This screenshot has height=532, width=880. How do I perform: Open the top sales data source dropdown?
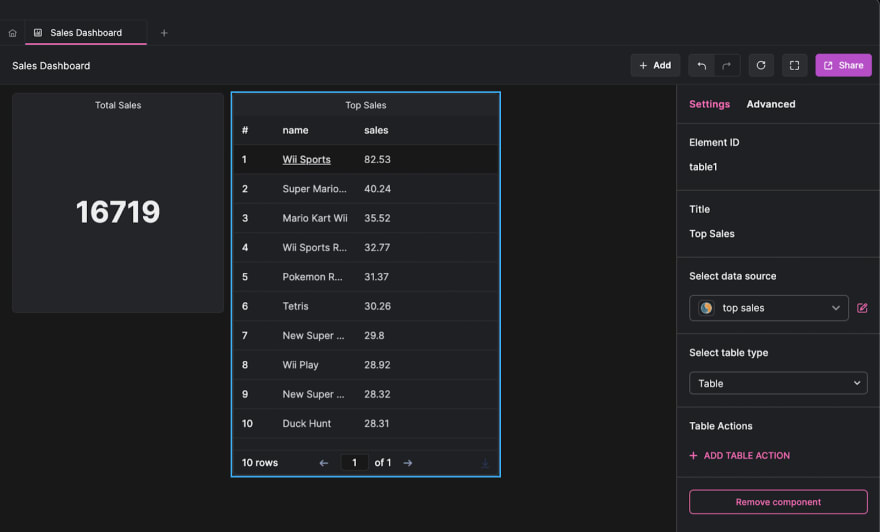pos(768,308)
